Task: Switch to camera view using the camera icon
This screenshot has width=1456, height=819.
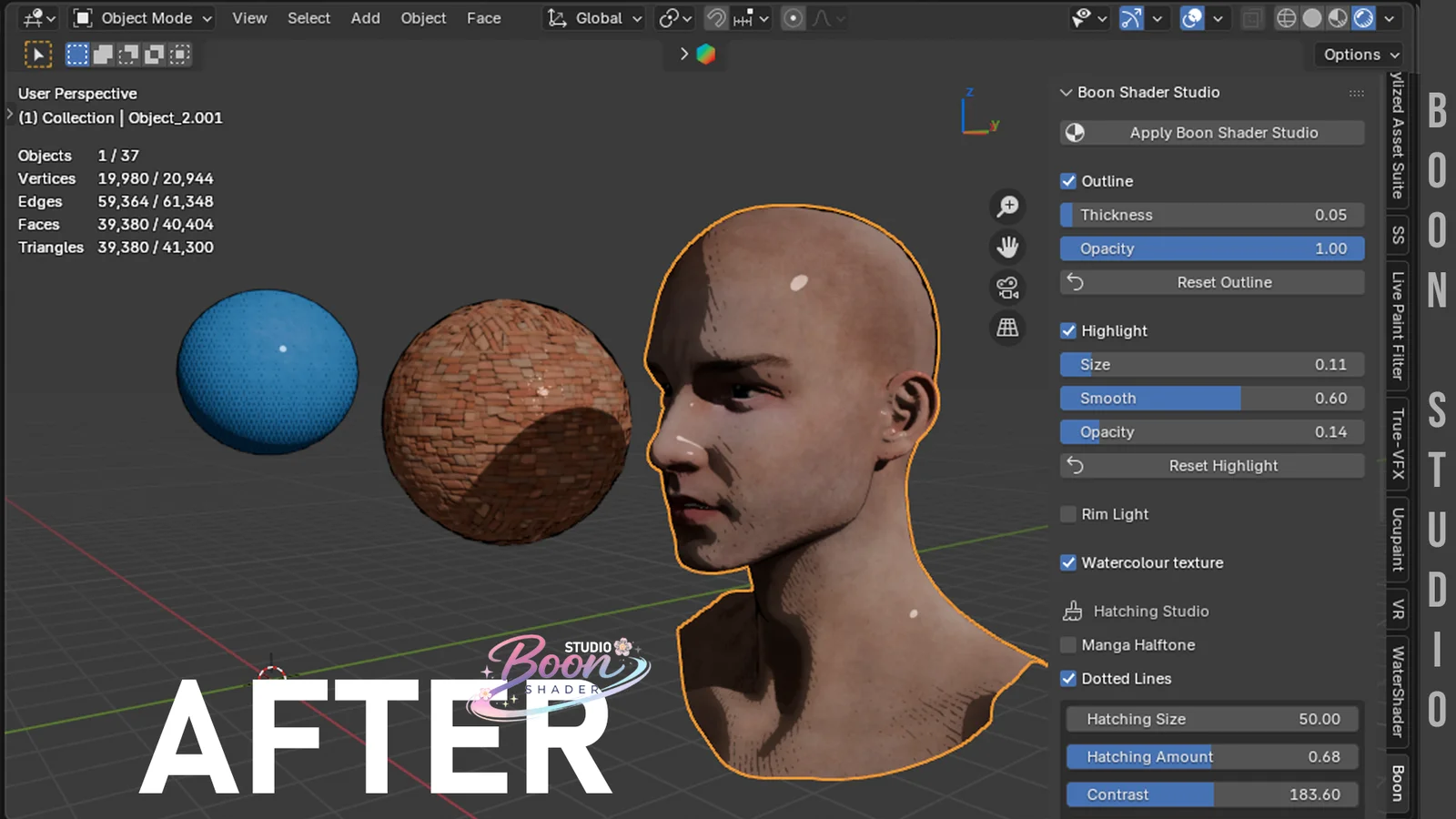Action: tap(1006, 288)
